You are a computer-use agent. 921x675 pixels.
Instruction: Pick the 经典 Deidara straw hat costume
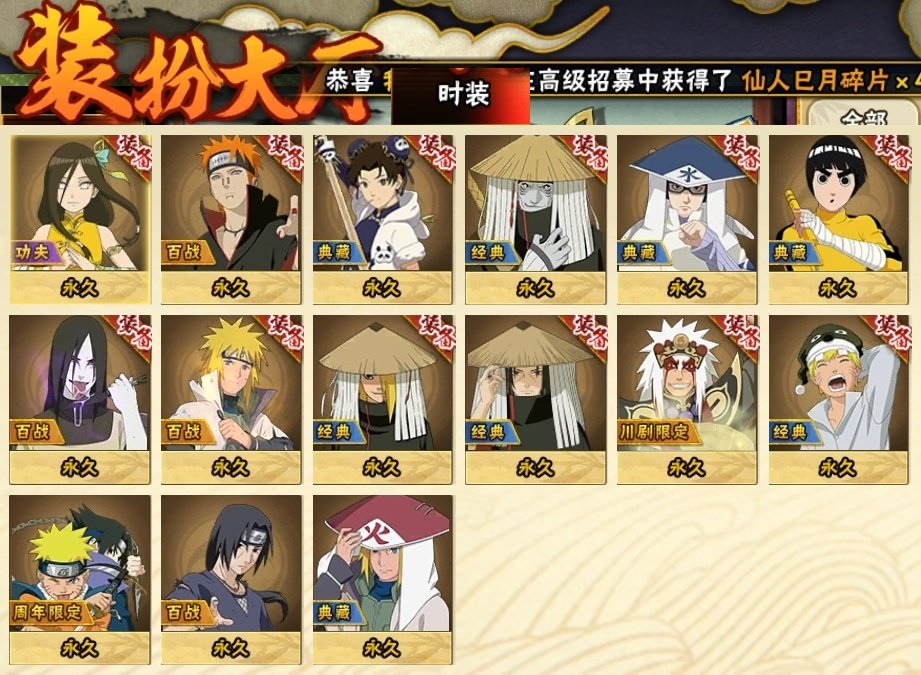click(383, 399)
